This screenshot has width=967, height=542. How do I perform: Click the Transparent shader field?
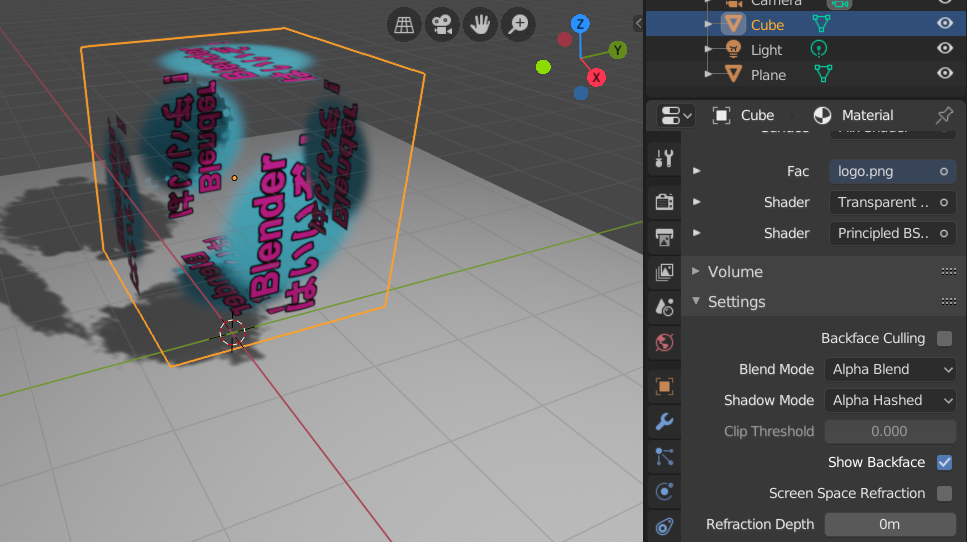[x=892, y=202]
